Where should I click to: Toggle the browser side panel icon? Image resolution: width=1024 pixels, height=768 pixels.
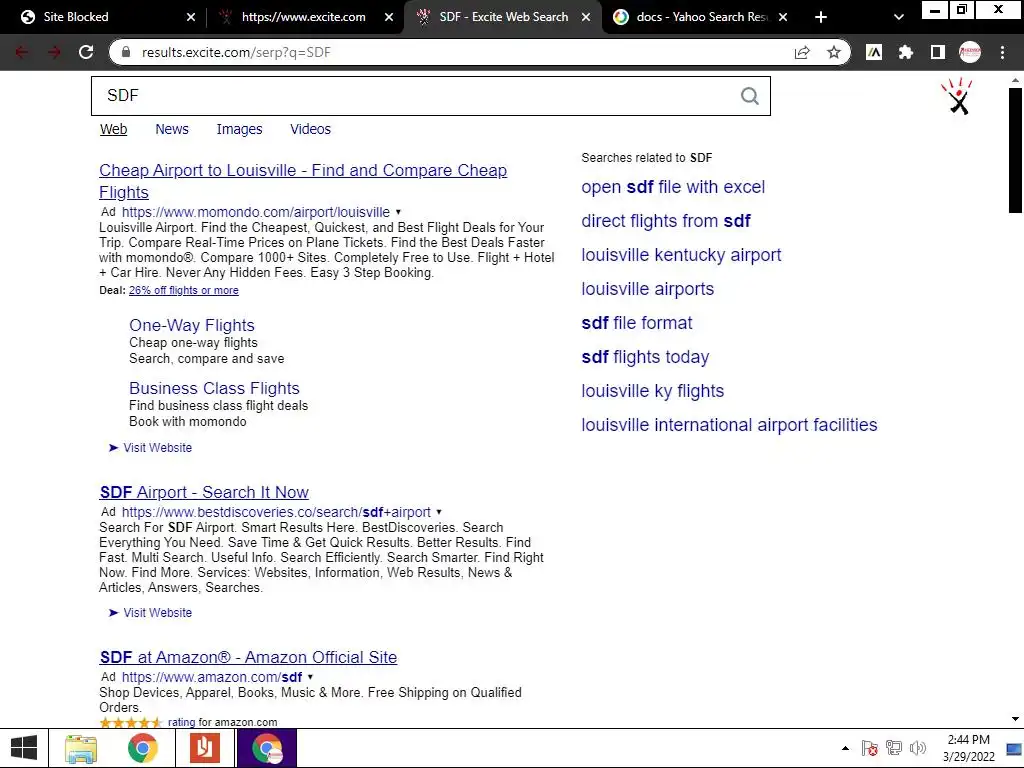point(938,52)
